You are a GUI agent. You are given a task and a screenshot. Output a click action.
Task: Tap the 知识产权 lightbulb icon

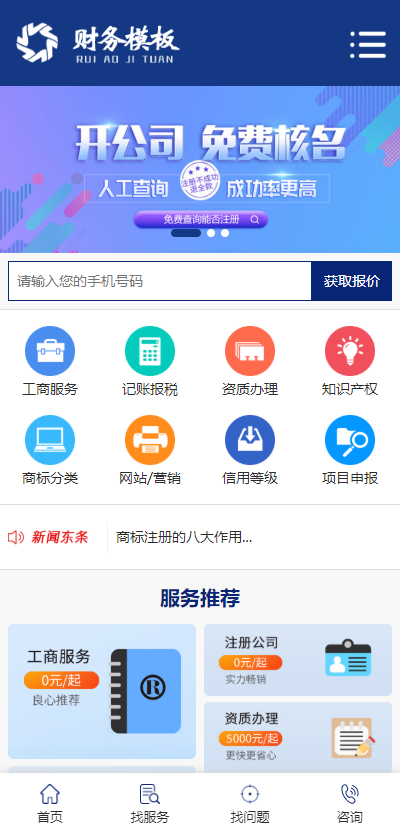tap(350, 351)
